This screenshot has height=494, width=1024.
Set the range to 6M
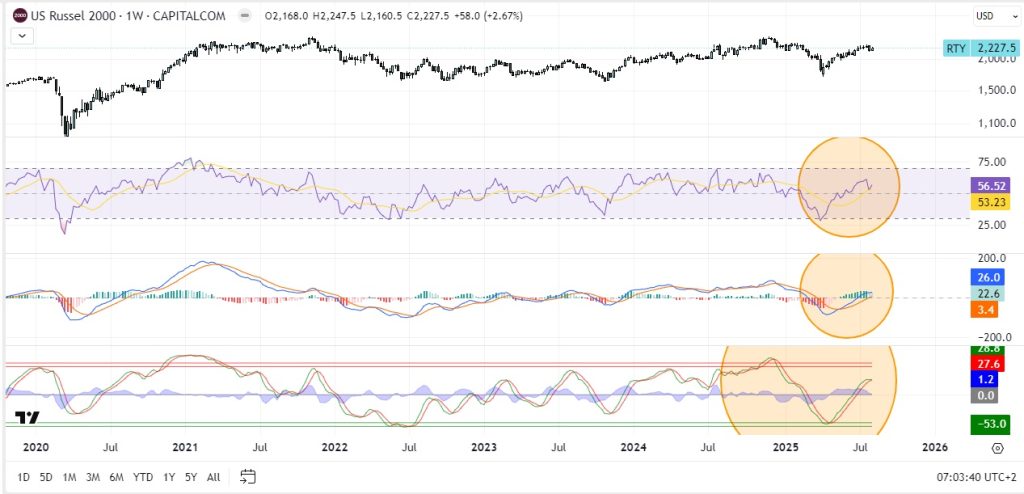pyautogui.click(x=116, y=477)
